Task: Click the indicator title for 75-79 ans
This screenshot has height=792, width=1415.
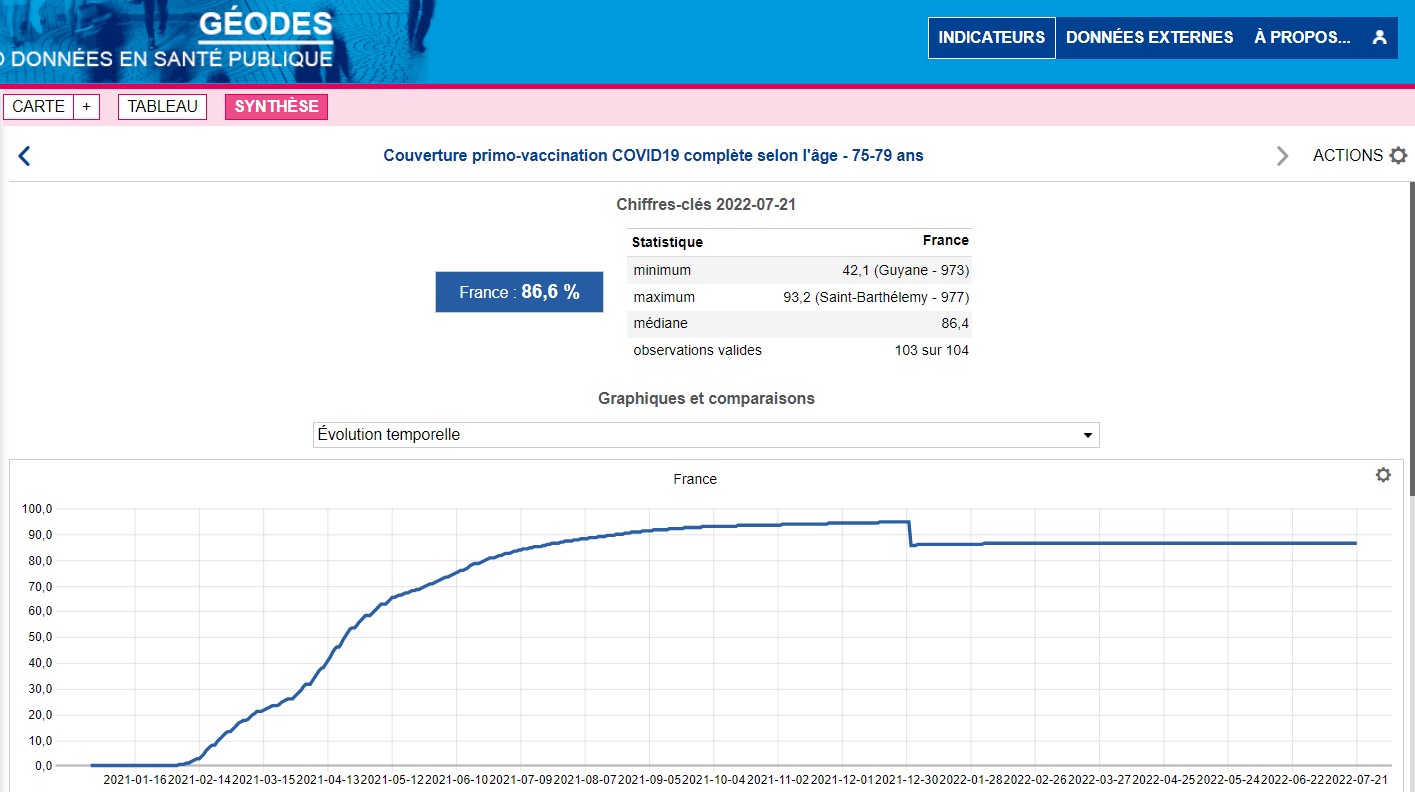Action: [x=653, y=156]
